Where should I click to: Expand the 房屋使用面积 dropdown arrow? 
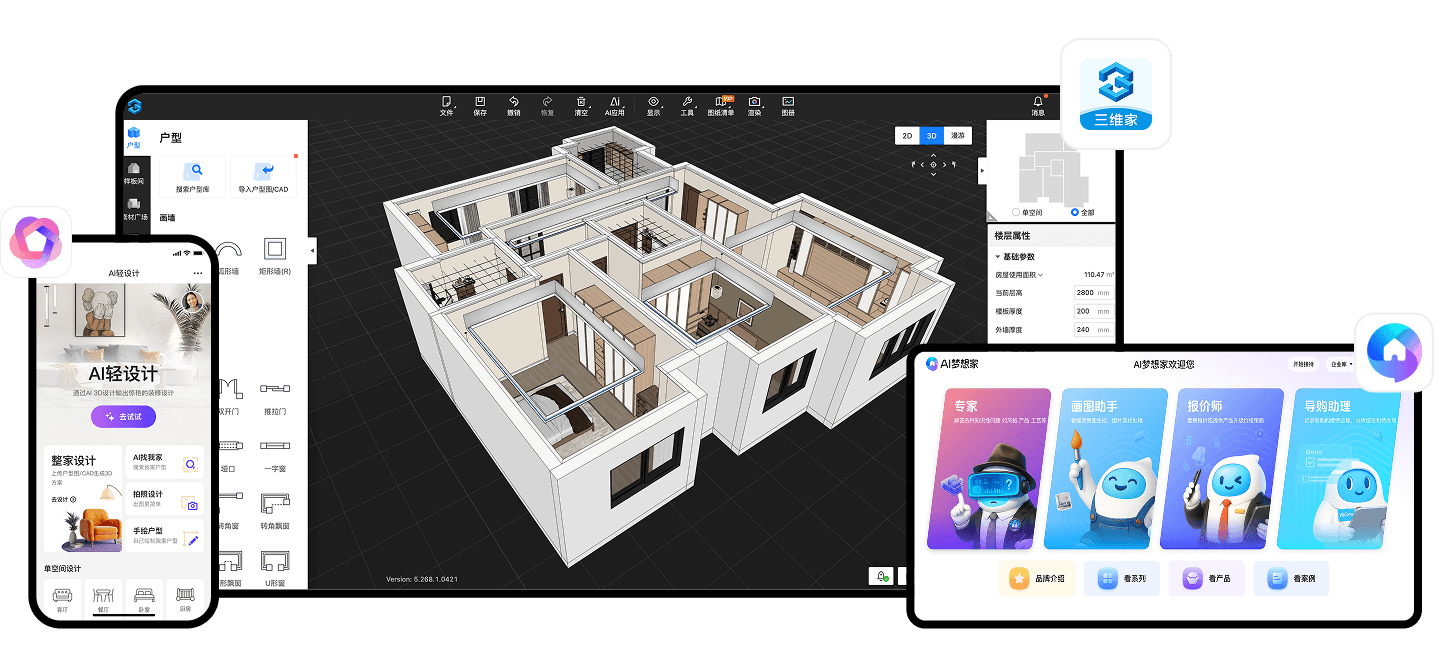(1040, 275)
